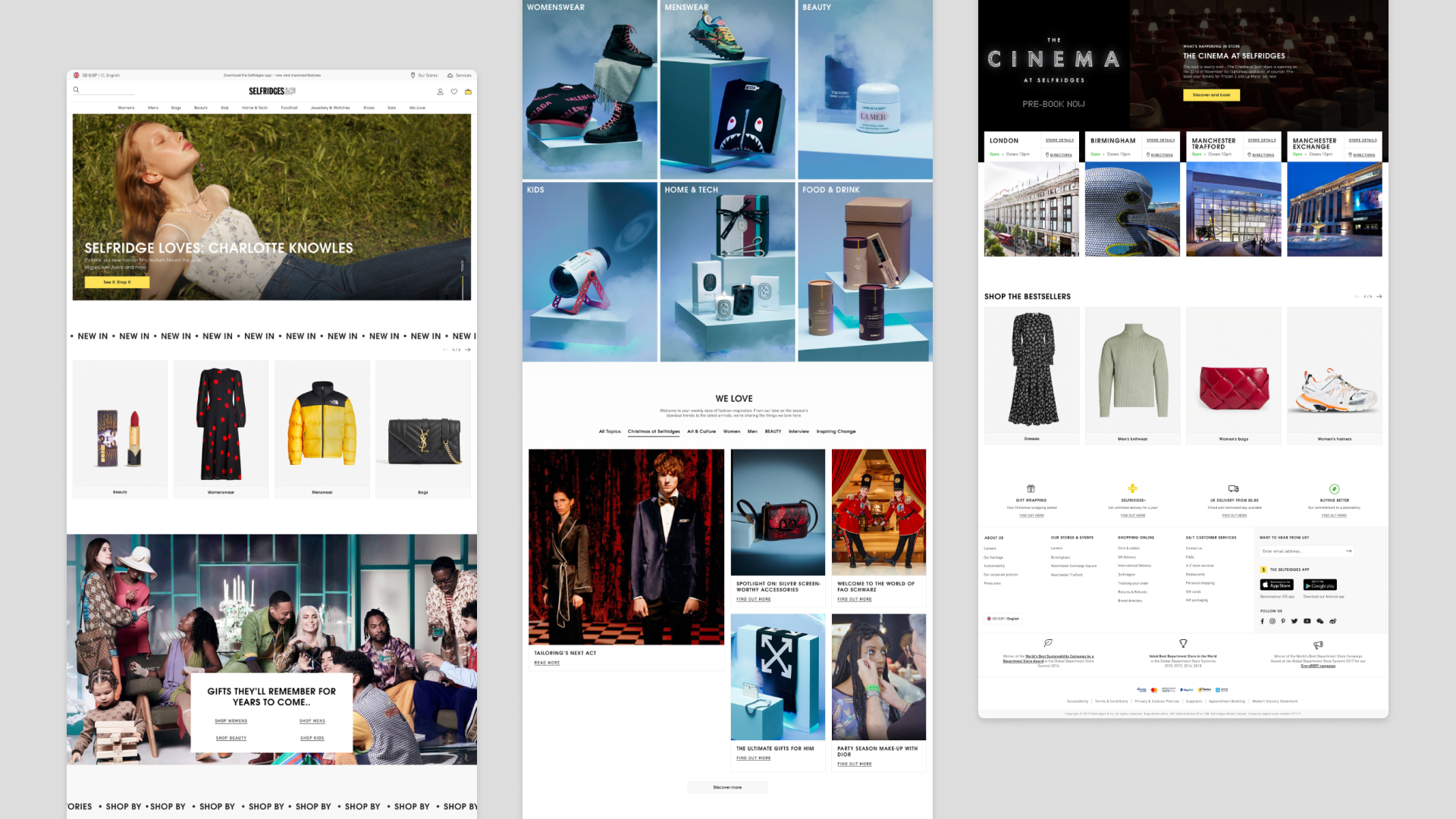Open the Womens navigation menu

coord(126,108)
